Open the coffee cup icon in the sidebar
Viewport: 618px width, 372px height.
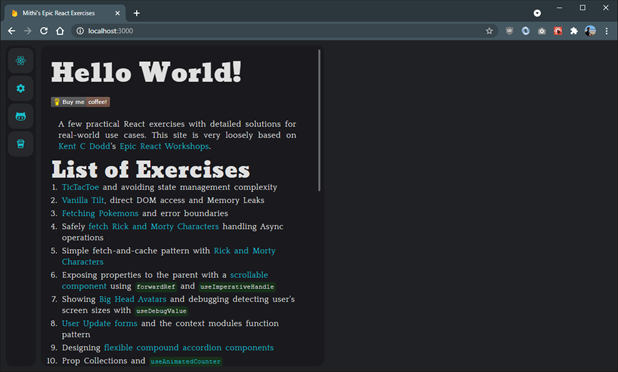[x=20, y=144]
